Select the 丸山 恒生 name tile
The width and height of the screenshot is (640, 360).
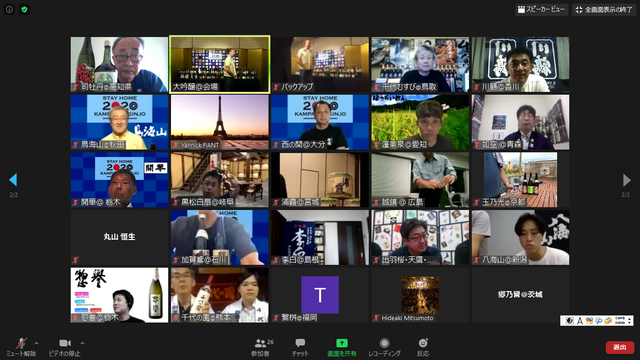click(119, 237)
